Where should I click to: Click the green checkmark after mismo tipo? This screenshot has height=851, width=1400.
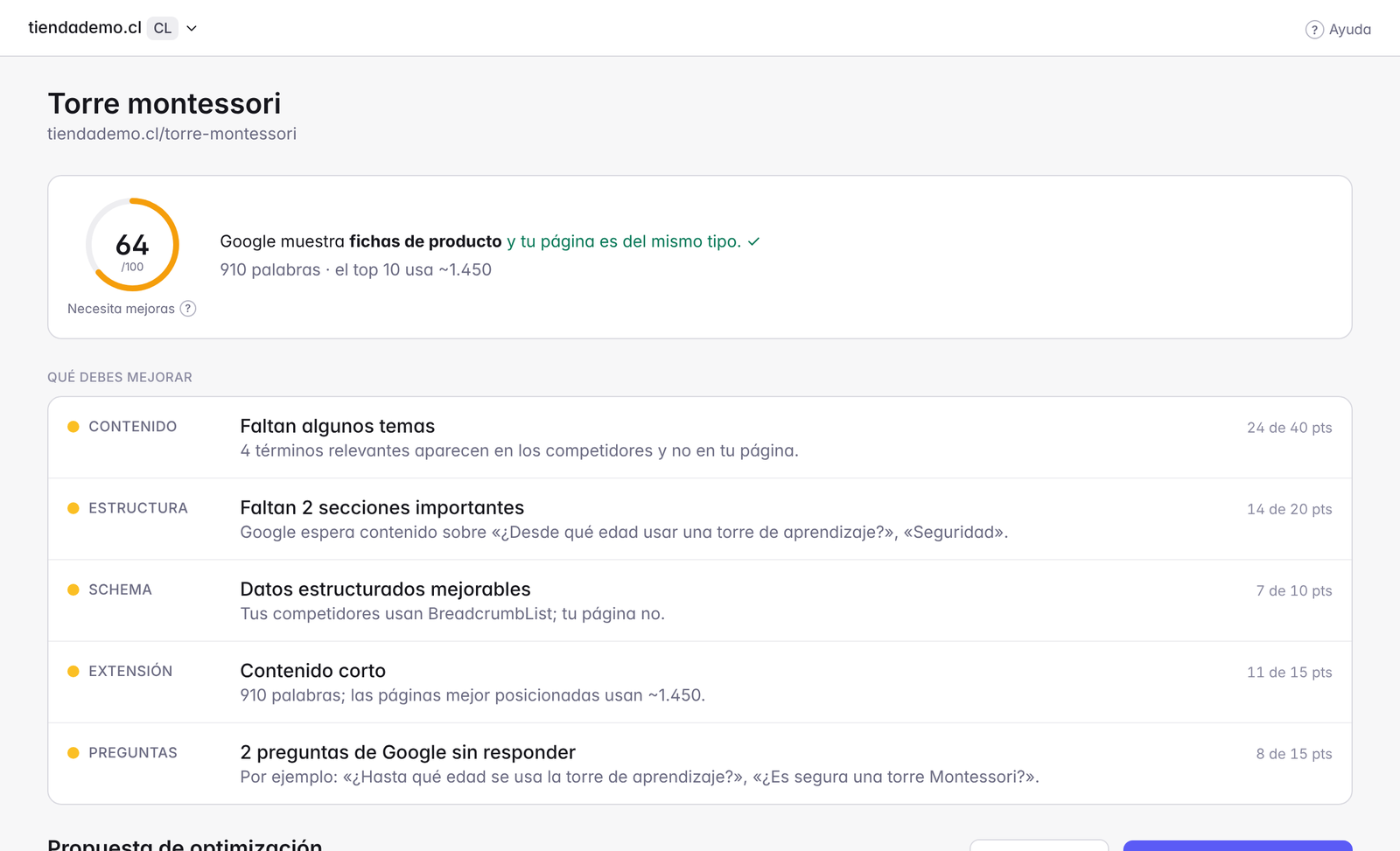[754, 241]
